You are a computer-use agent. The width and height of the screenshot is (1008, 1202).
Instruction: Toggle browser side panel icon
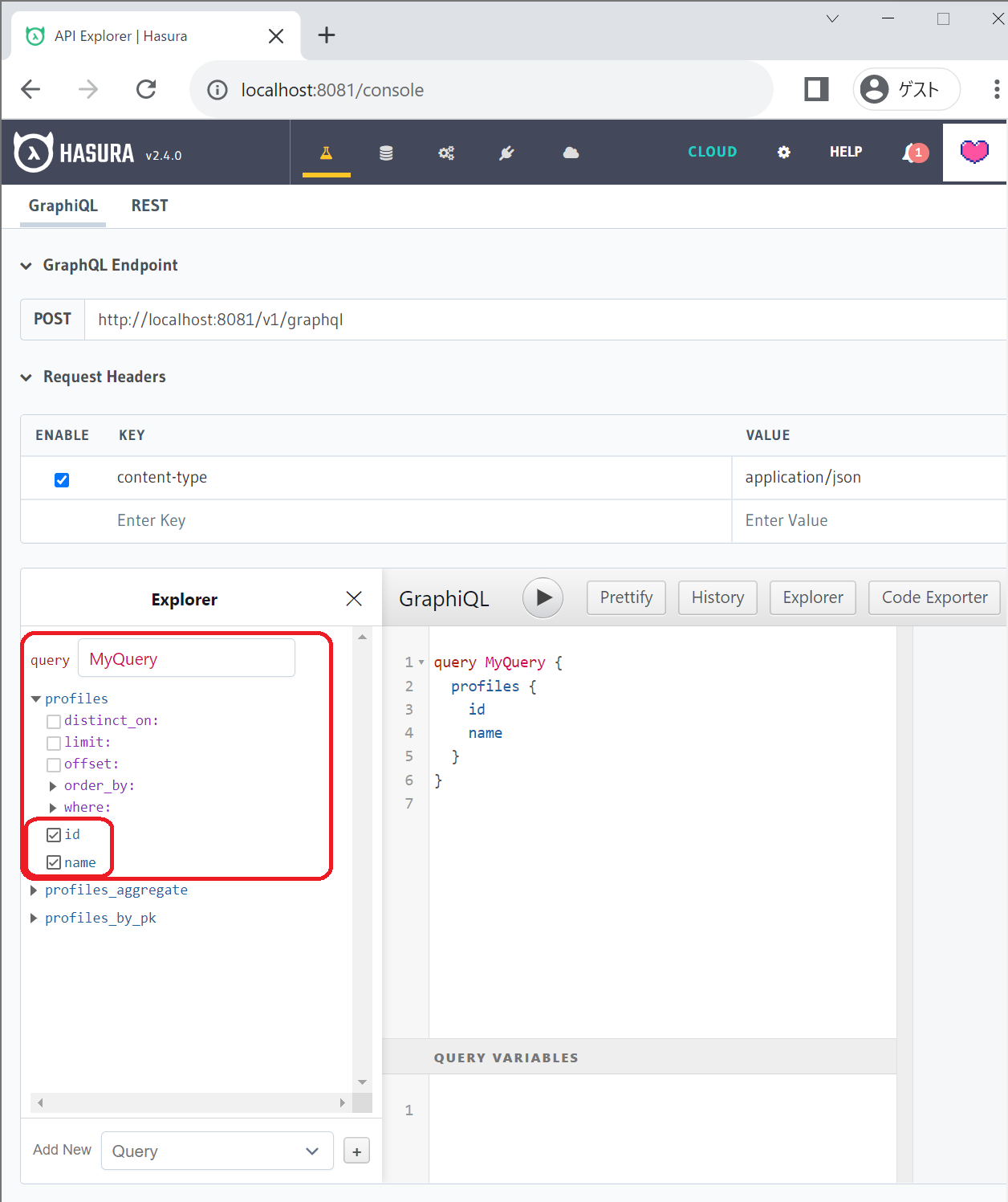(816, 89)
